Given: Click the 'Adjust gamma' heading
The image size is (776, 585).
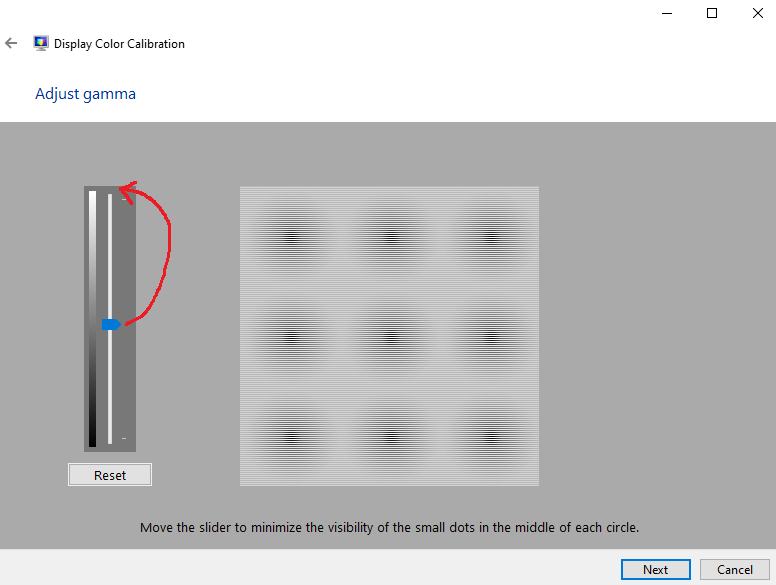Looking at the screenshot, I should click(85, 94).
